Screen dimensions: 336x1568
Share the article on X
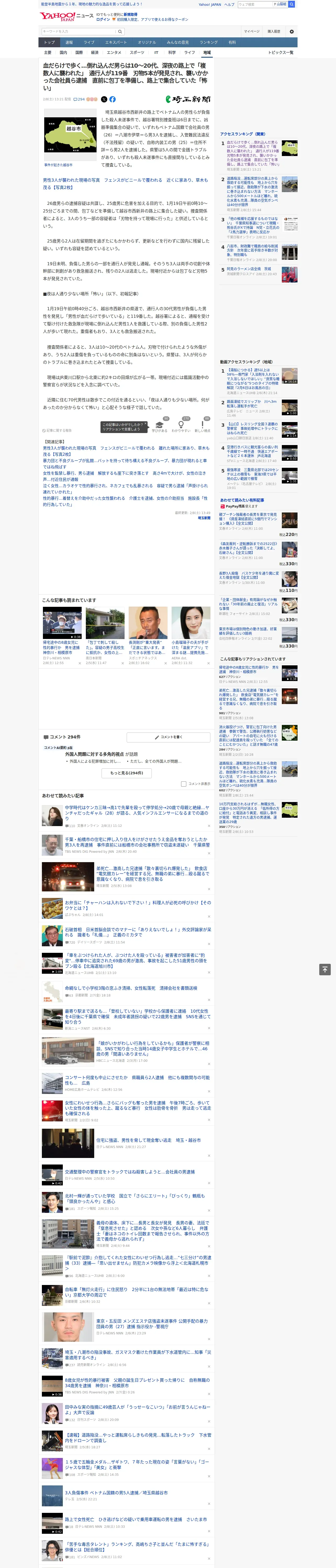[x=104, y=99]
